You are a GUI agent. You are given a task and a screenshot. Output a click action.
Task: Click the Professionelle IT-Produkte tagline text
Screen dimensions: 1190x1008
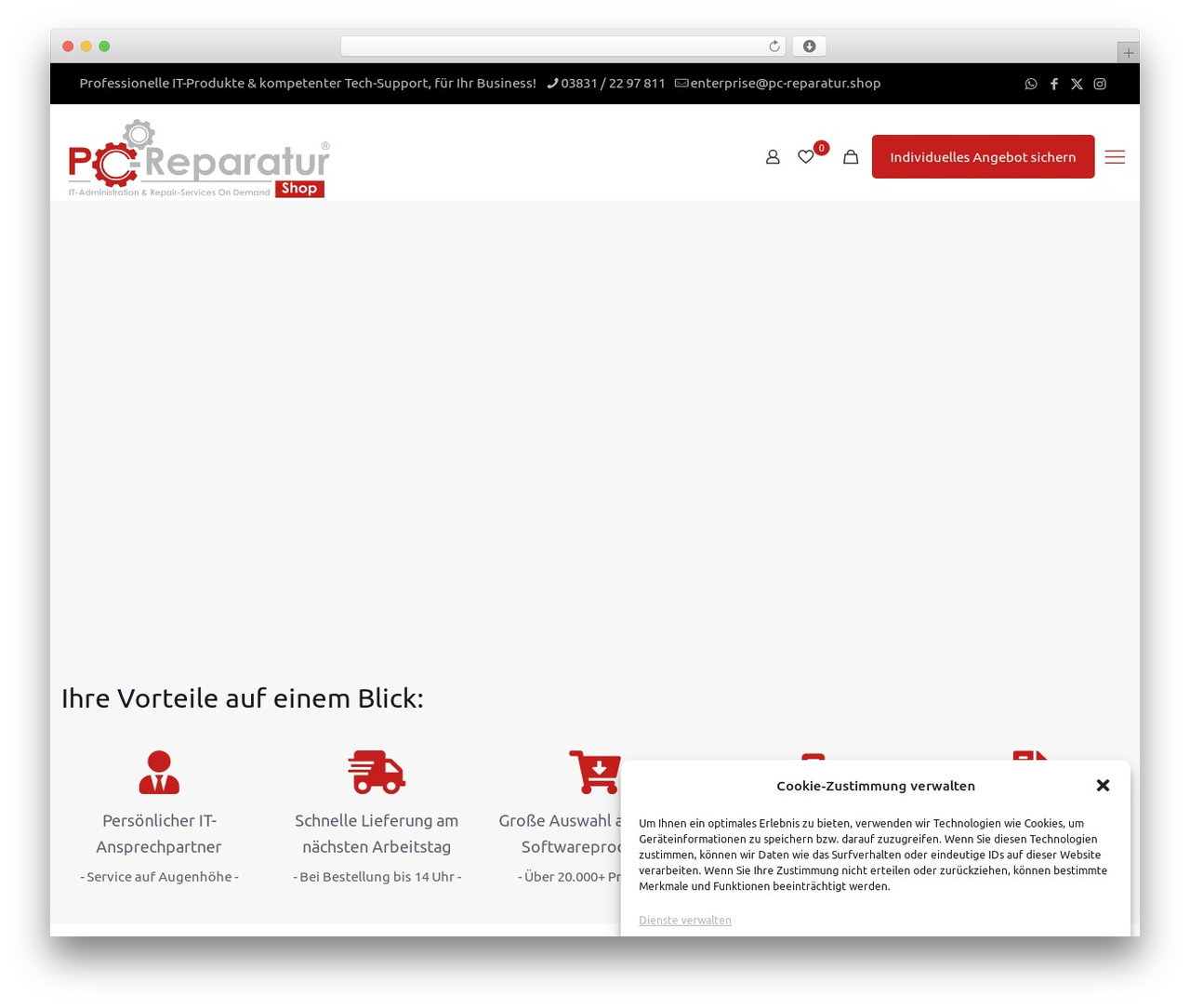[x=308, y=84]
